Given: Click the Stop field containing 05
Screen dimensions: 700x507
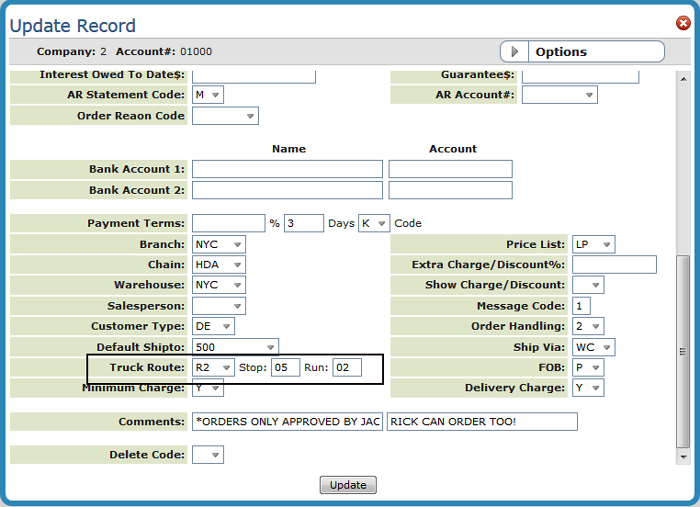Looking at the screenshot, I should [285, 368].
